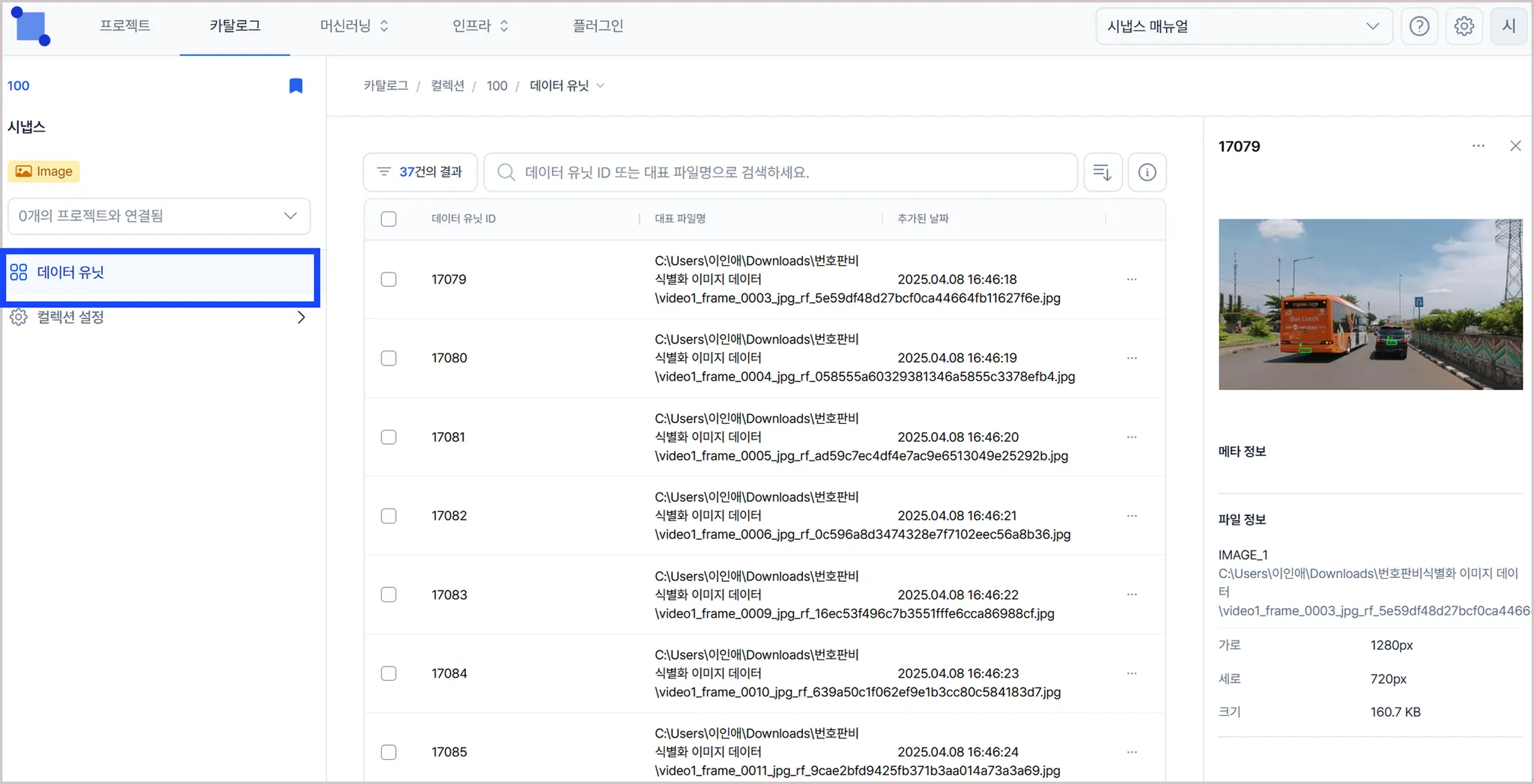Open the 시냅스 매뉴얼 dropdown
The height and width of the screenshot is (784, 1534).
pos(1243,26)
